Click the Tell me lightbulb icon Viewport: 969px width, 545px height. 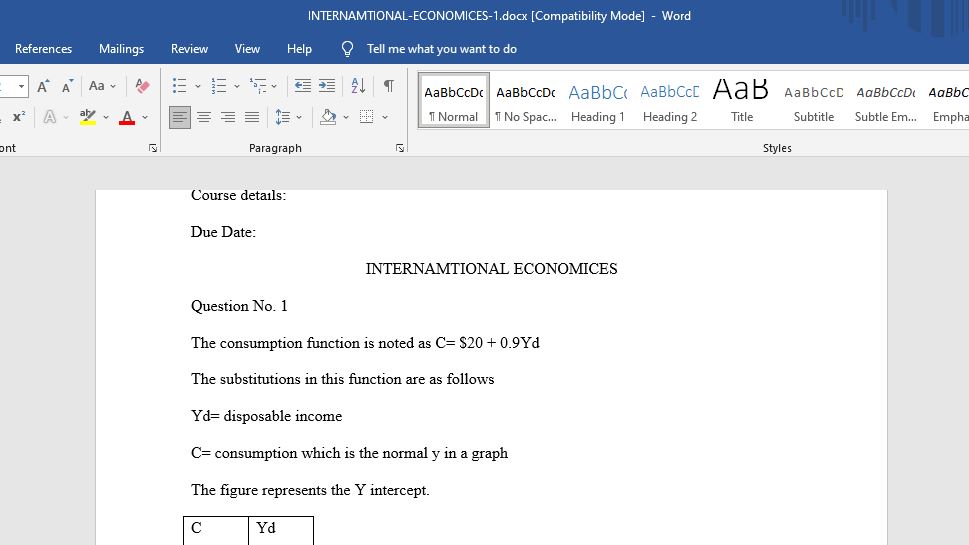[347, 49]
